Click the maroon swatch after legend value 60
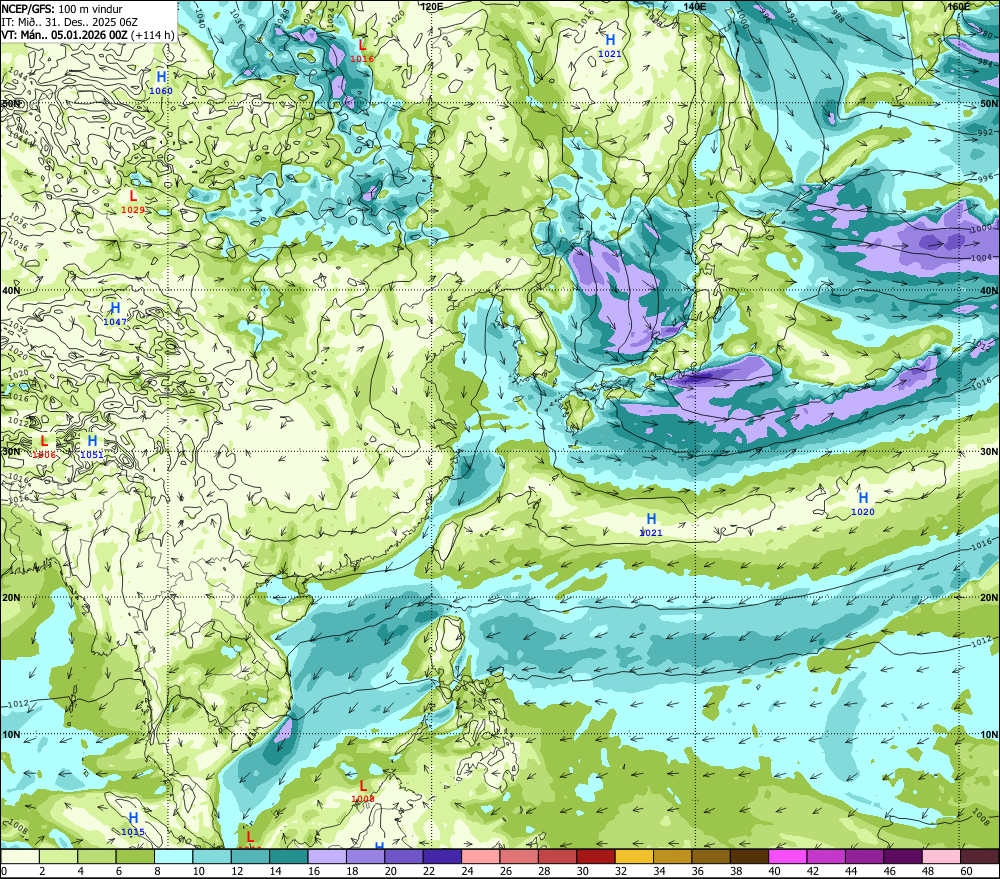The height and width of the screenshot is (879, 1000). click(979, 856)
